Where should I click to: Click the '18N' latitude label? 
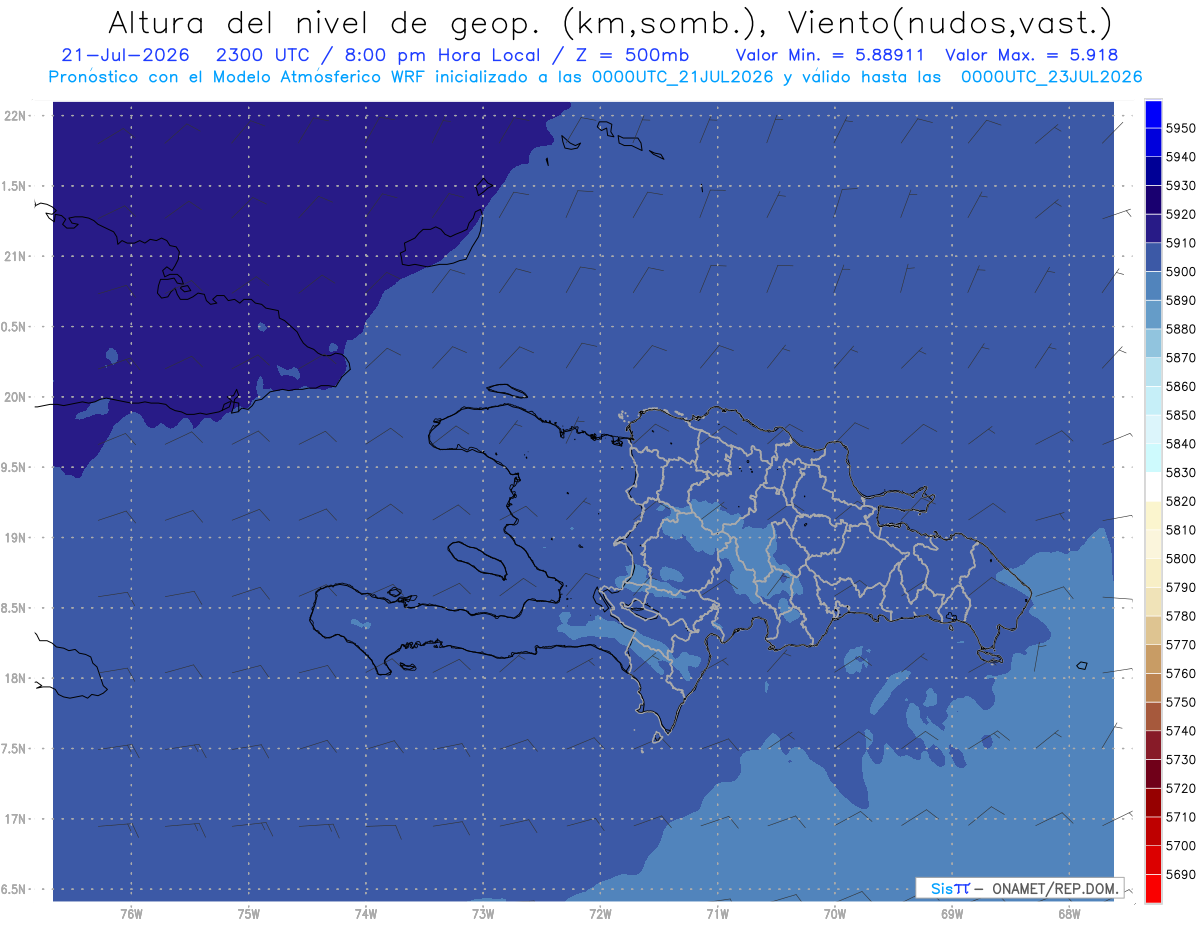click(15, 678)
